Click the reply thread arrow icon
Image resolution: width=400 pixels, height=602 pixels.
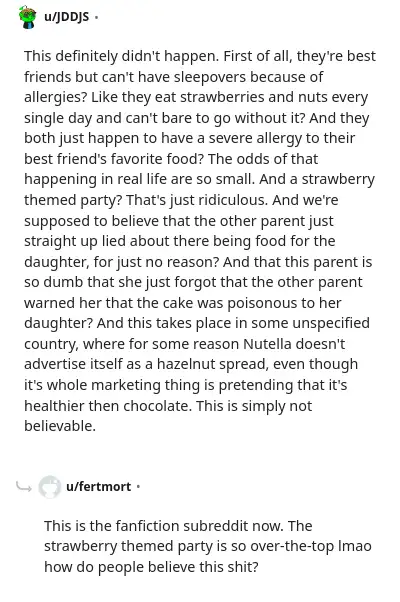24,487
